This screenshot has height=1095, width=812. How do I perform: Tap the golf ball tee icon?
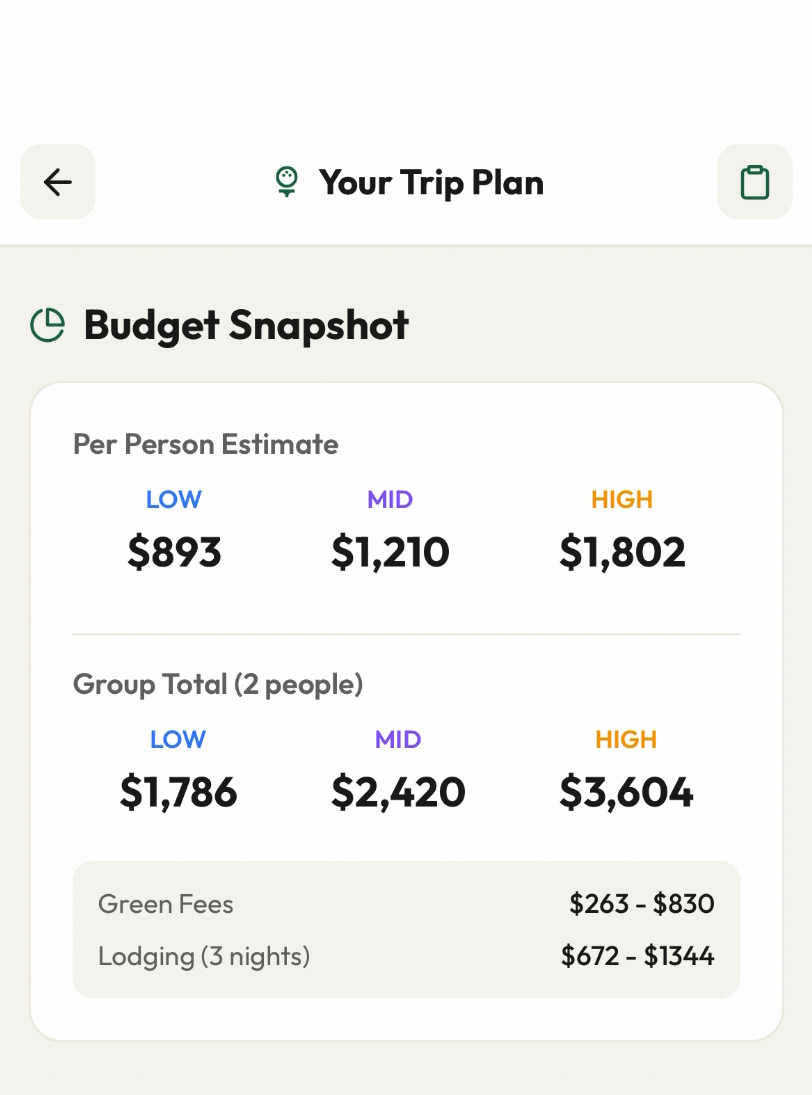(x=287, y=182)
